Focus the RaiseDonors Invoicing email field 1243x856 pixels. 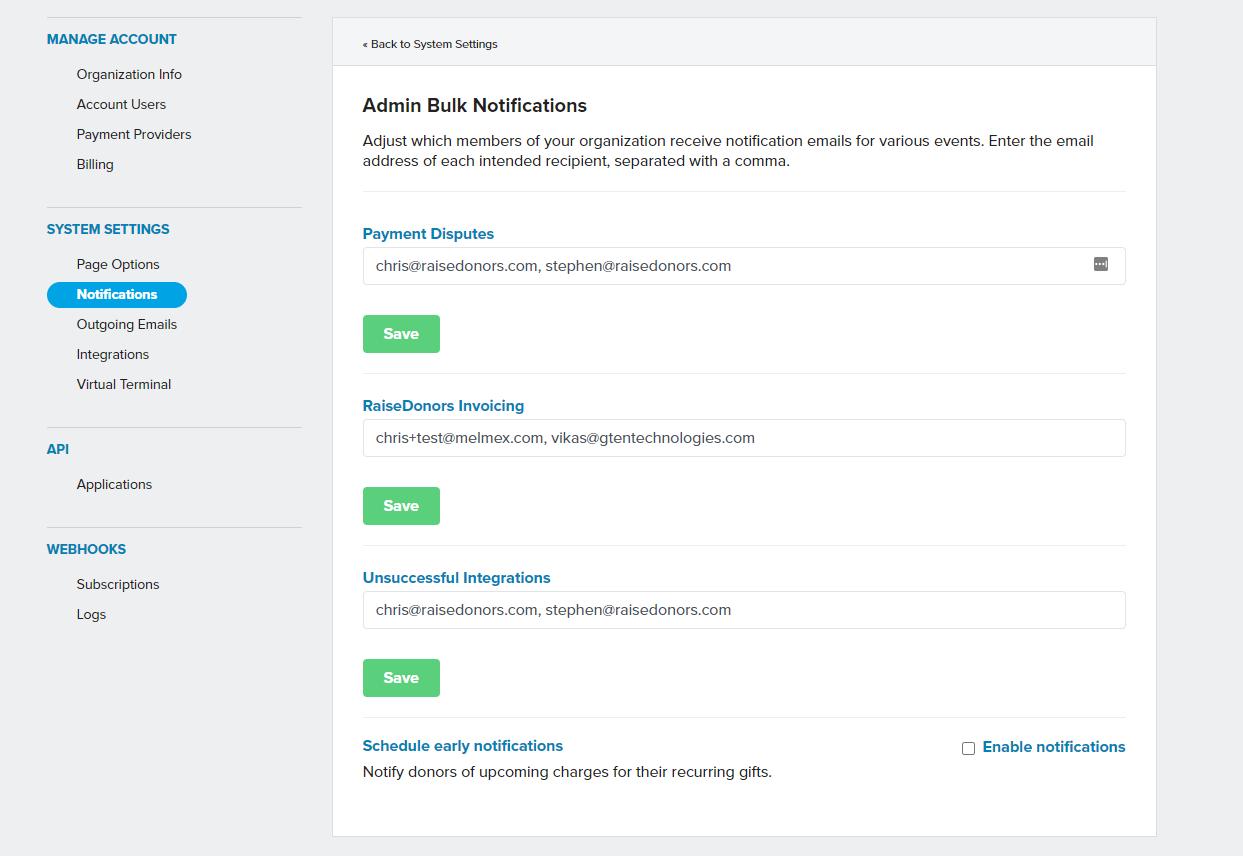[x=743, y=438]
